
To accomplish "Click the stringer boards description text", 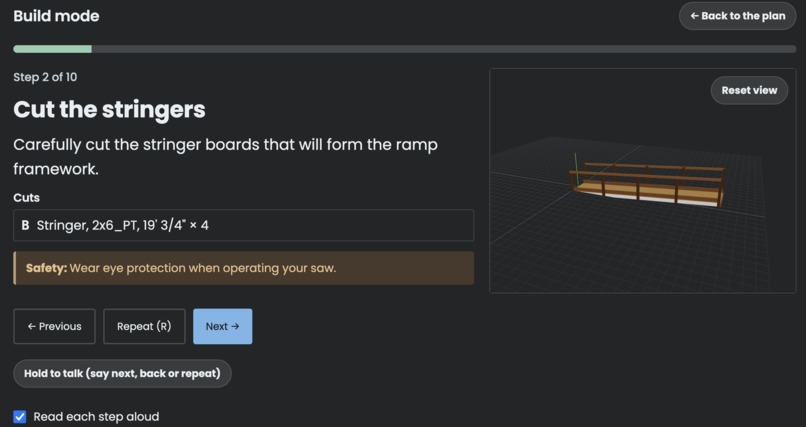I will pos(225,157).
